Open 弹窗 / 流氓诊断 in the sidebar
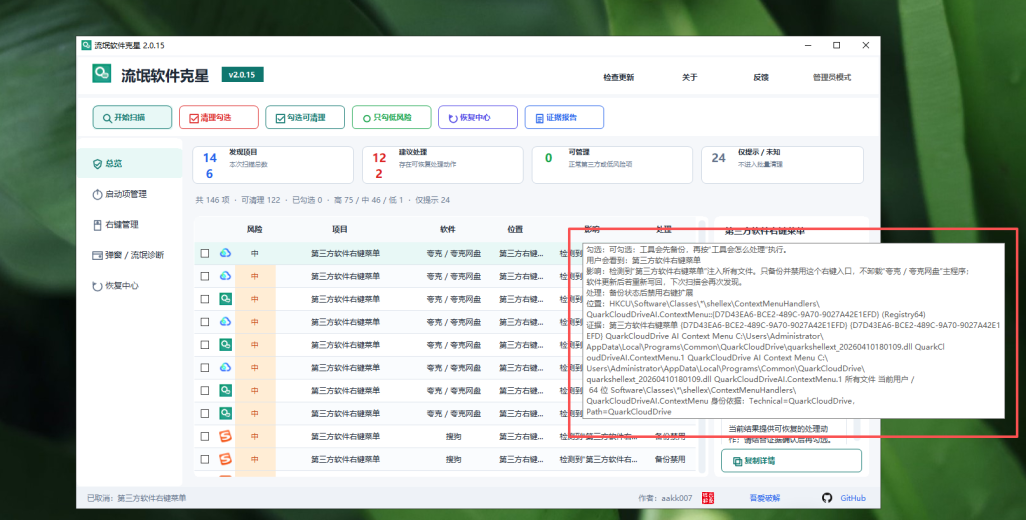The height and width of the screenshot is (520, 1026). click(130, 255)
